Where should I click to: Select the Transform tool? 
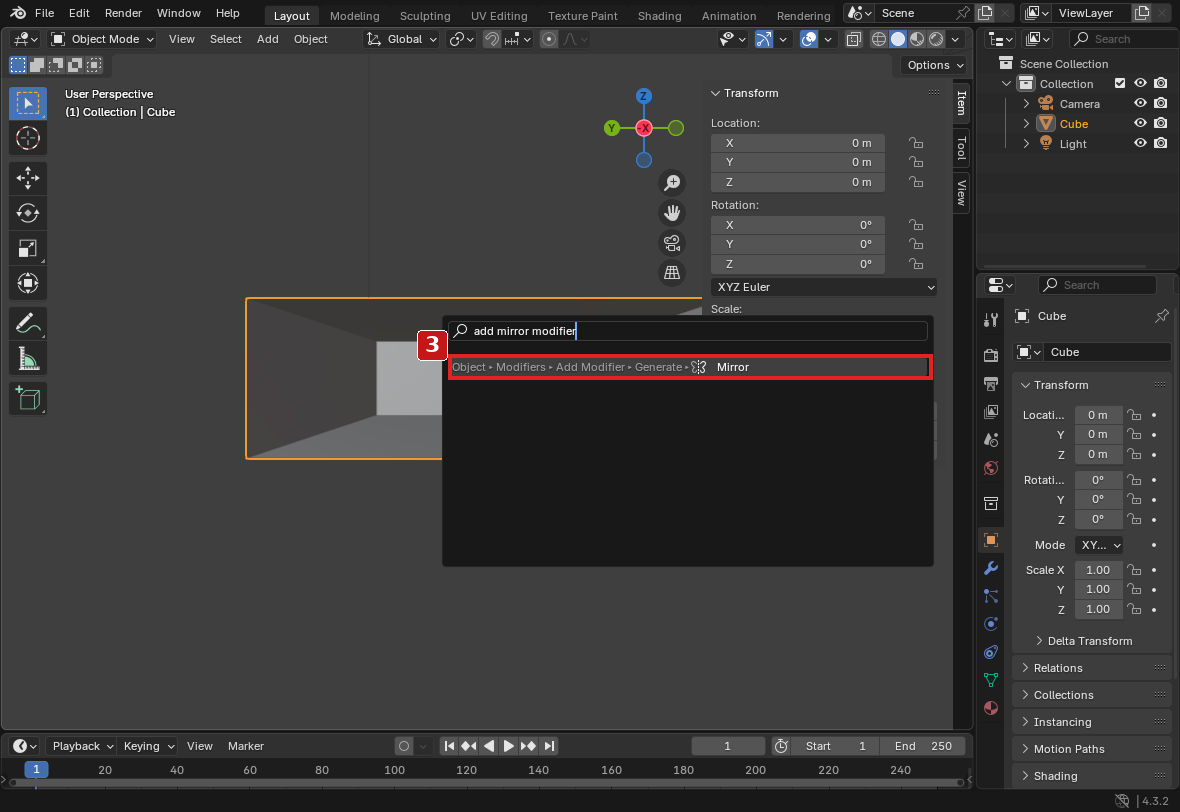coord(28,284)
